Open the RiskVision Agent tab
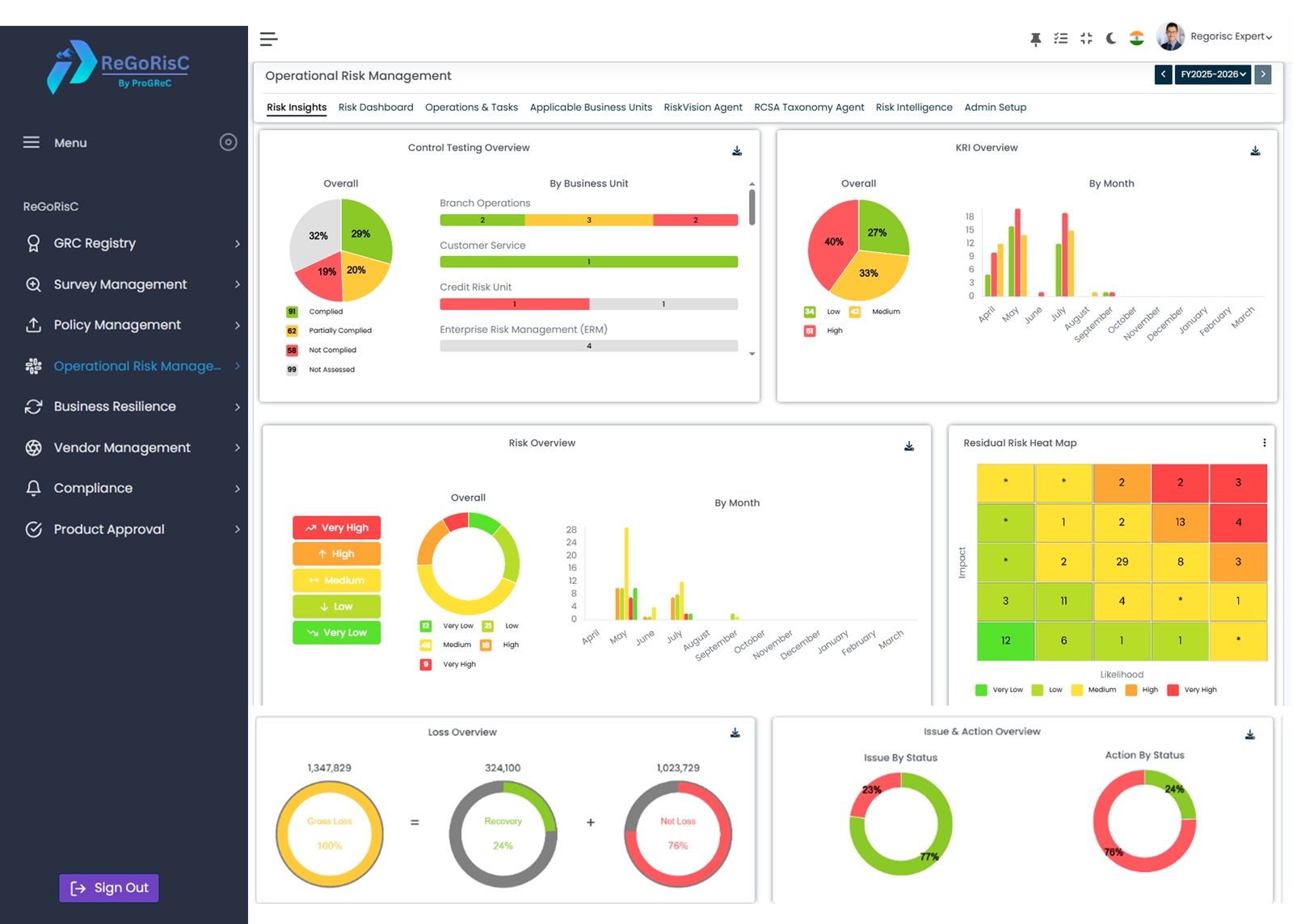 coord(702,107)
